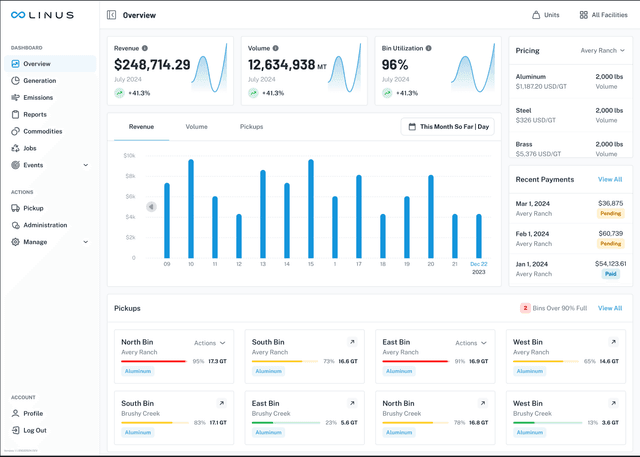This screenshot has height=457, width=640.
Task: Go to Commodities in sidebar
Action: point(42,131)
